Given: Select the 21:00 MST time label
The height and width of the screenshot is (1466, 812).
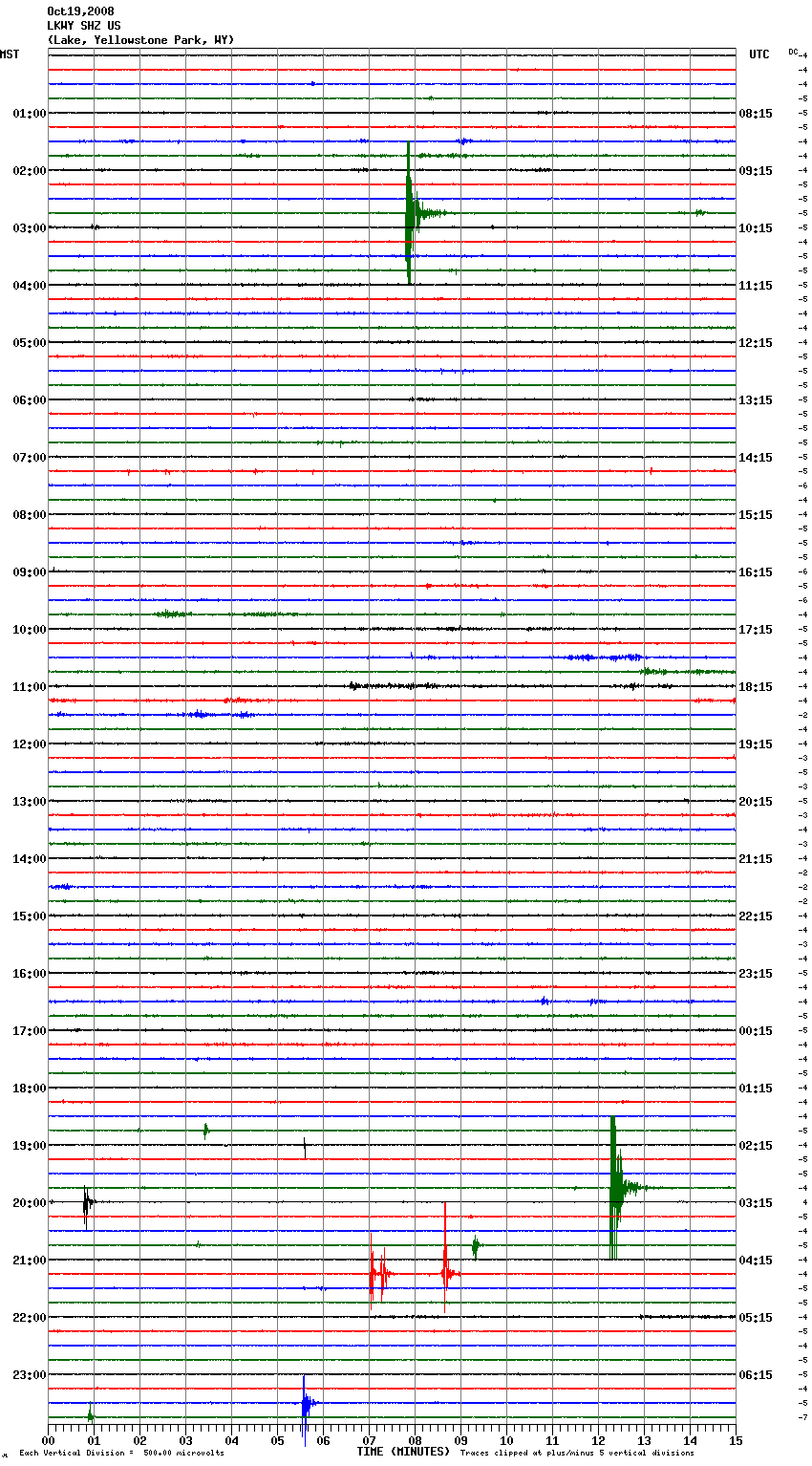Looking at the screenshot, I should click(x=30, y=1261).
